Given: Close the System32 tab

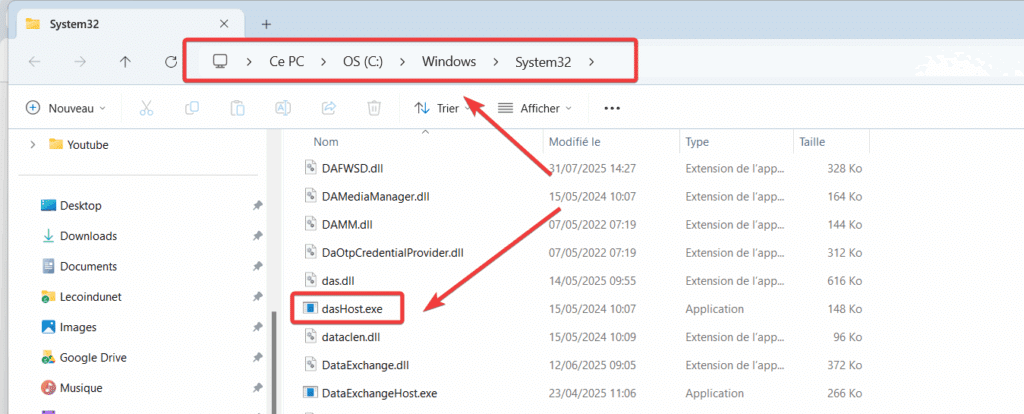Looking at the screenshot, I should [x=224, y=24].
